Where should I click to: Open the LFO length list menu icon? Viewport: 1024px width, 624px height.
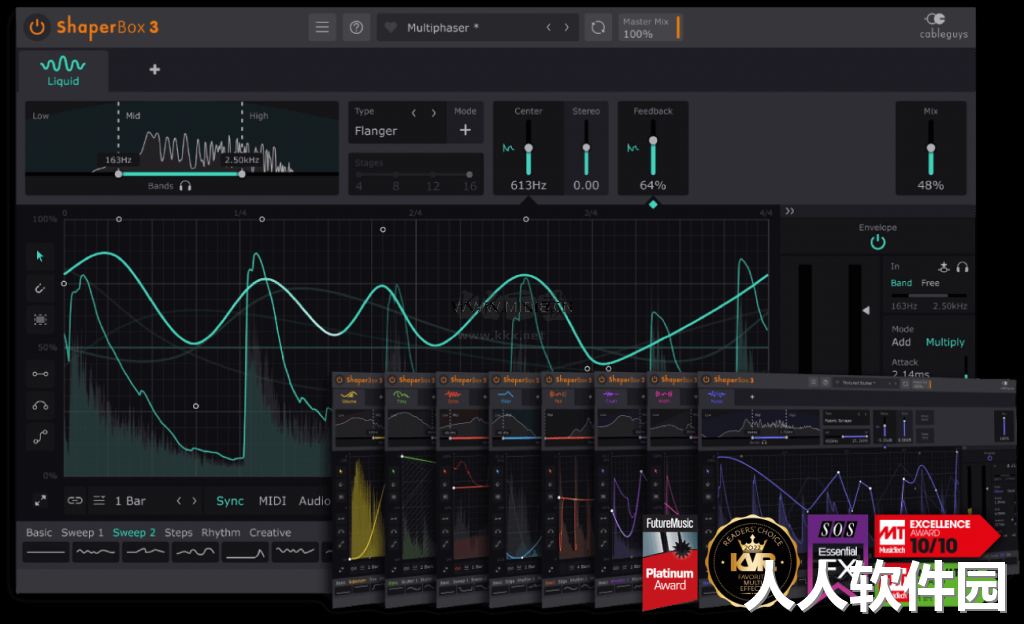point(99,501)
